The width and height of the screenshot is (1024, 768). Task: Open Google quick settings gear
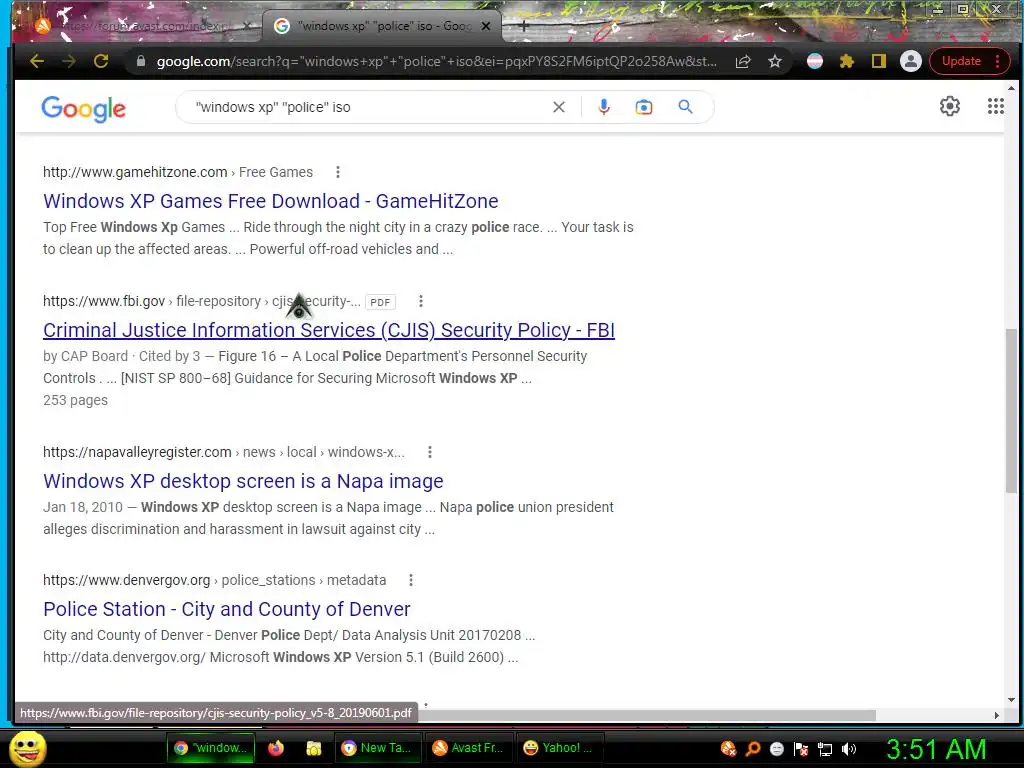(x=950, y=106)
